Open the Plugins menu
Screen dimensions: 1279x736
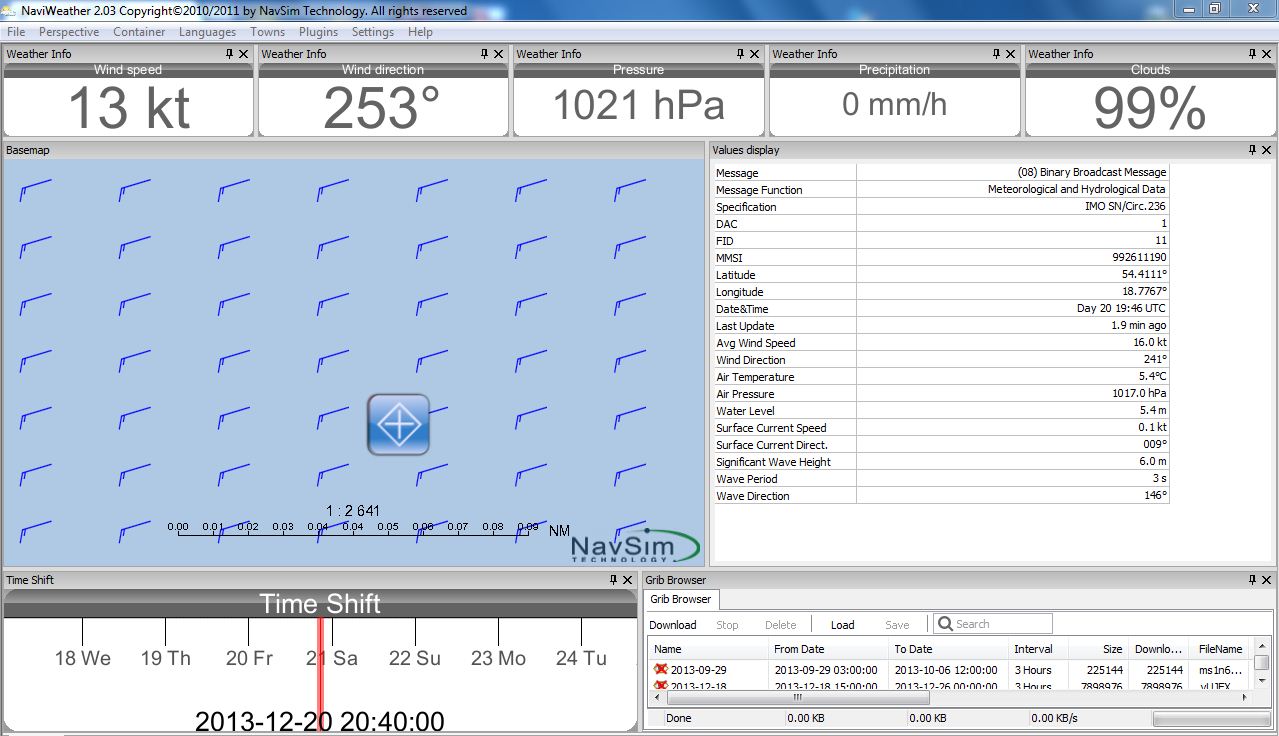[318, 32]
